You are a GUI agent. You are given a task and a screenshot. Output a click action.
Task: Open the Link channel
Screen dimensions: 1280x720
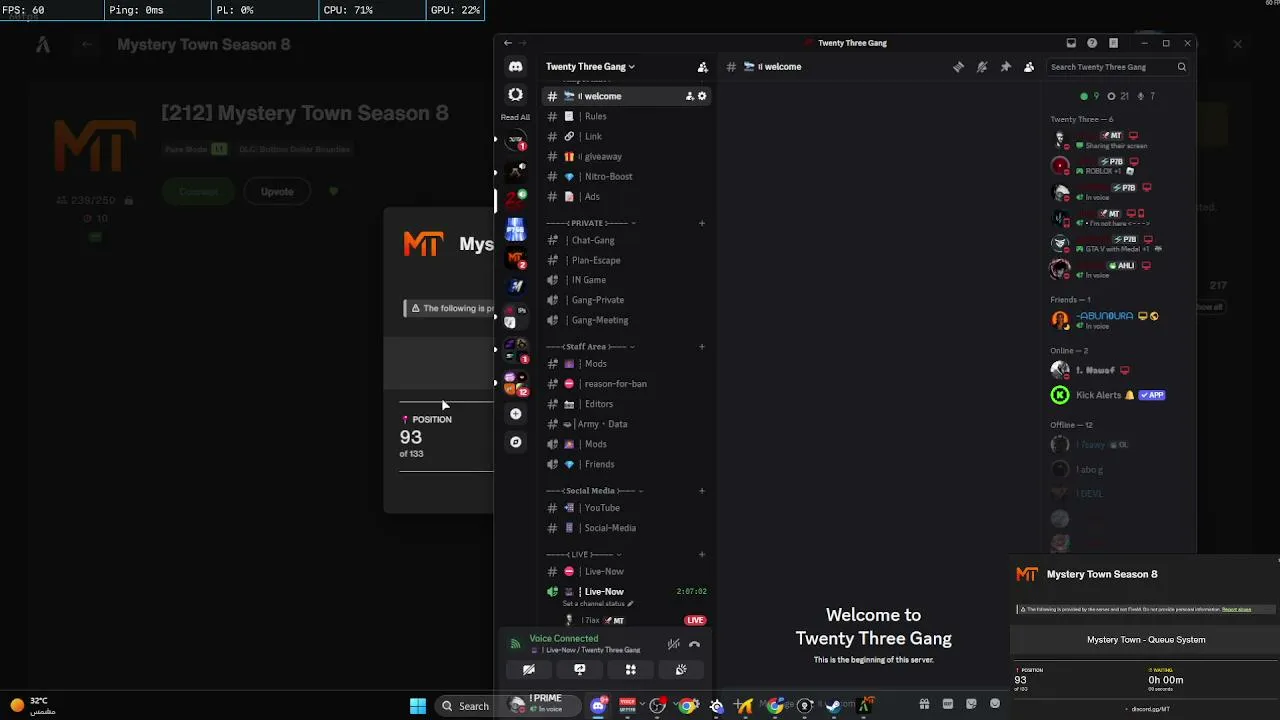(627, 136)
